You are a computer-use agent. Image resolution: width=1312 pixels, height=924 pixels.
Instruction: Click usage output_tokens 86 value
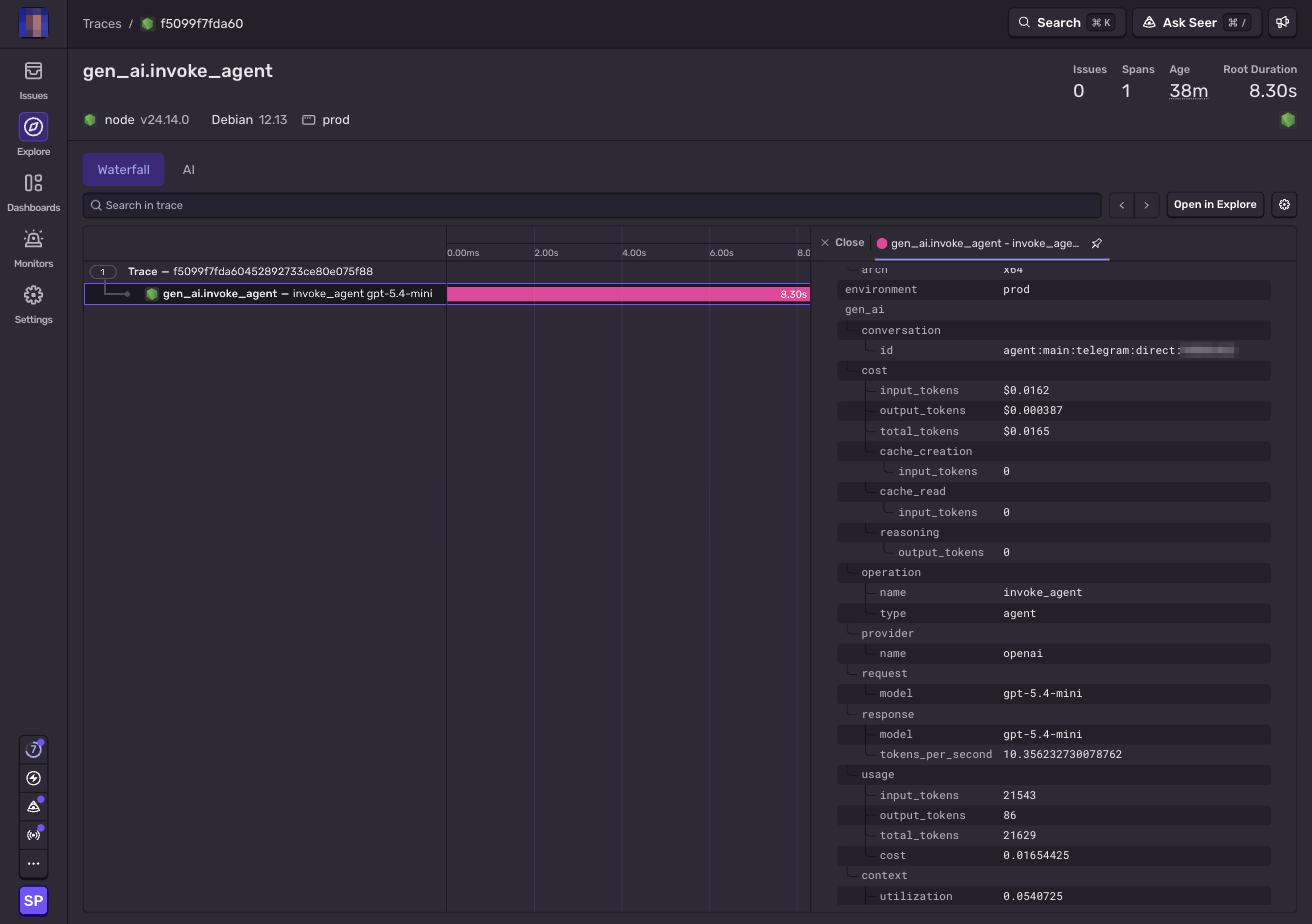pos(1009,815)
